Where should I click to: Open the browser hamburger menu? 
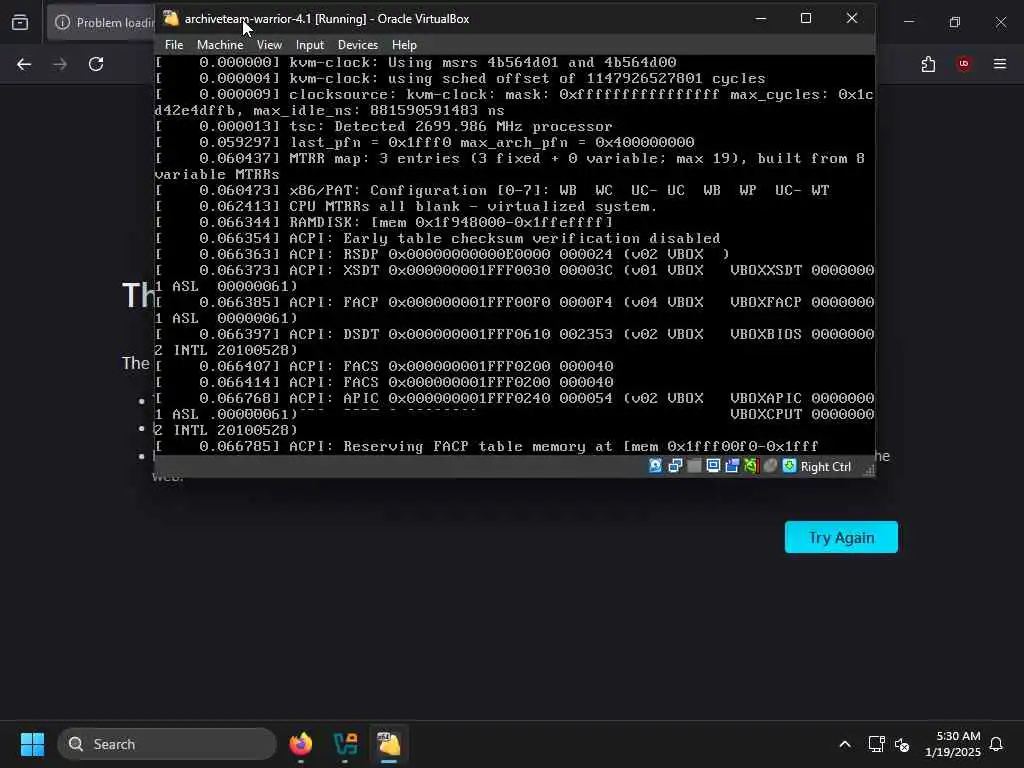(x=1000, y=64)
